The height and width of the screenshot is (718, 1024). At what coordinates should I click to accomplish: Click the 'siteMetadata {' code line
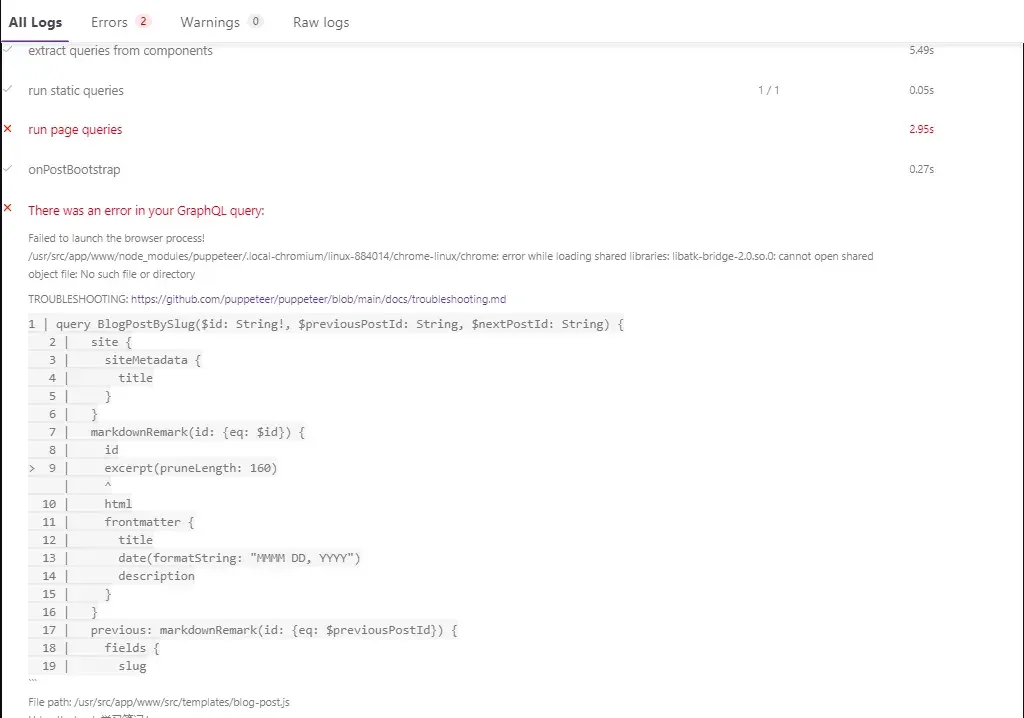tap(152, 360)
